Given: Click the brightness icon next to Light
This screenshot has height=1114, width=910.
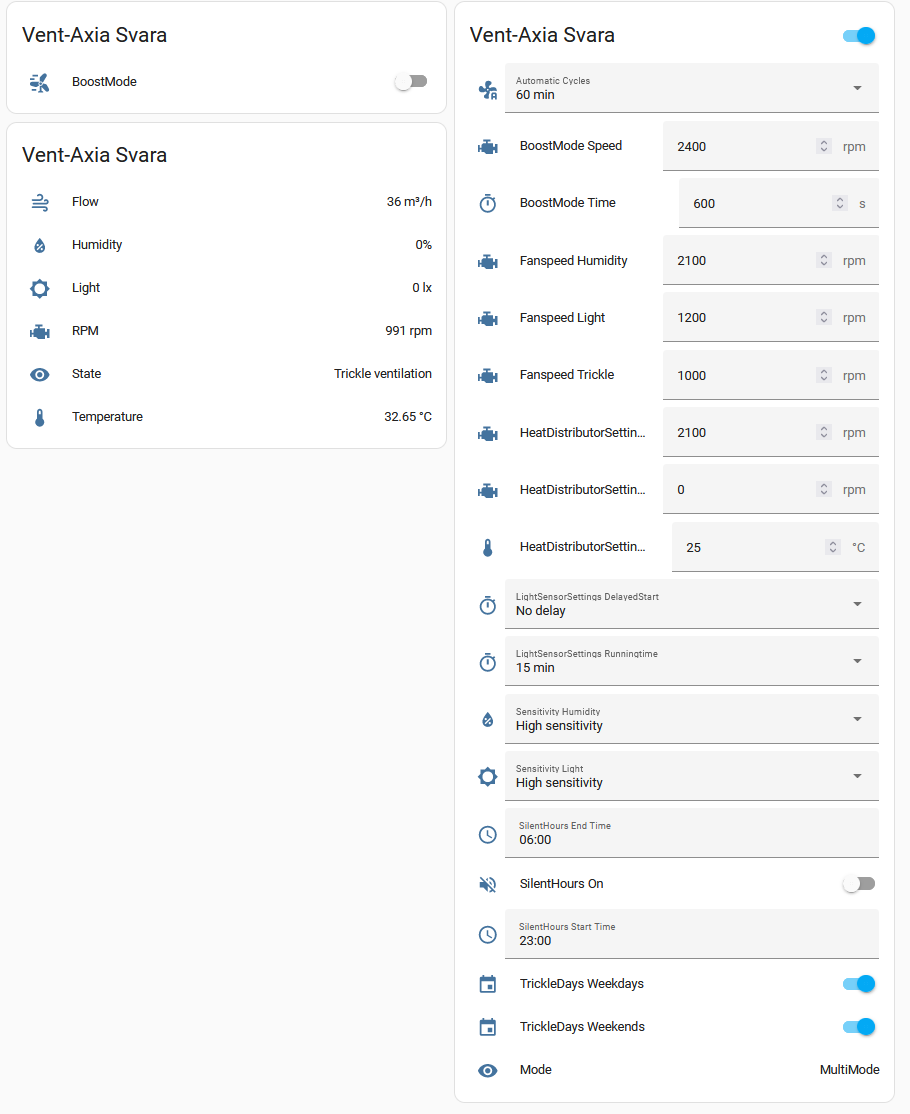Looking at the screenshot, I should (x=40, y=288).
